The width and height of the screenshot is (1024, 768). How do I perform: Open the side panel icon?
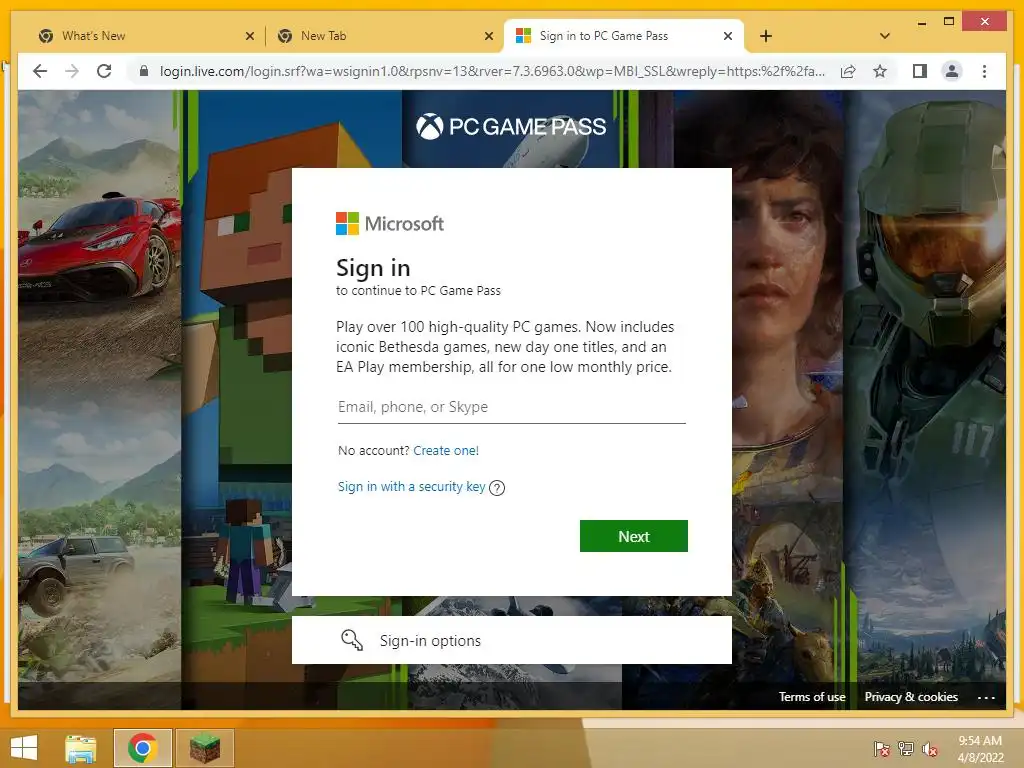[920, 71]
